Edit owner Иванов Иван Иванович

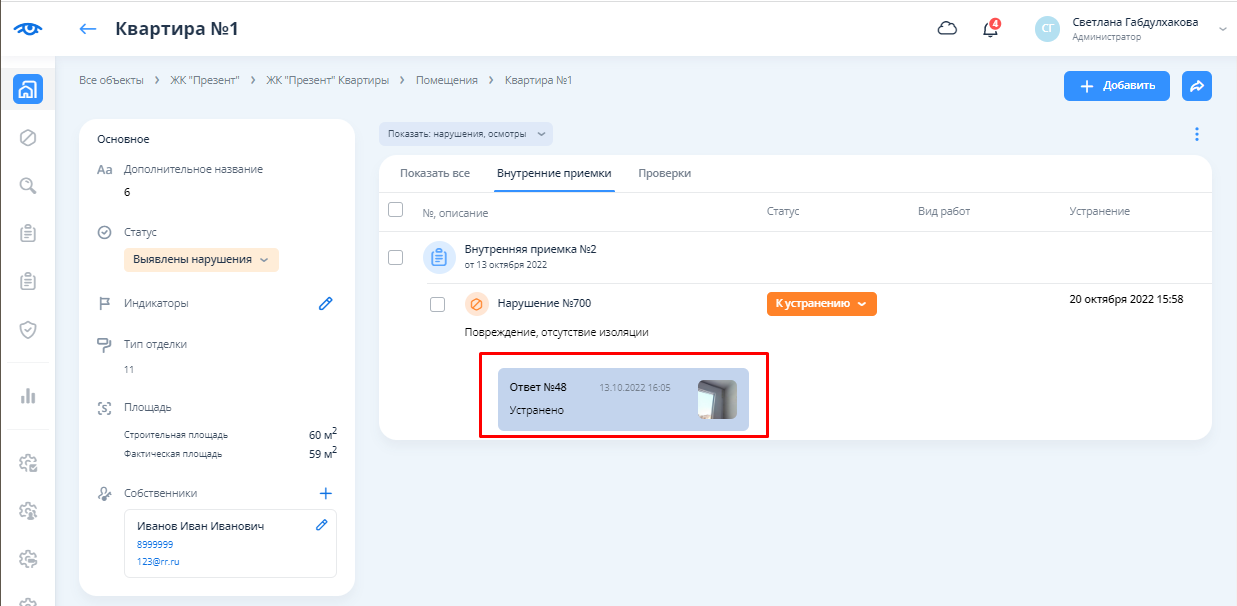click(321, 525)
